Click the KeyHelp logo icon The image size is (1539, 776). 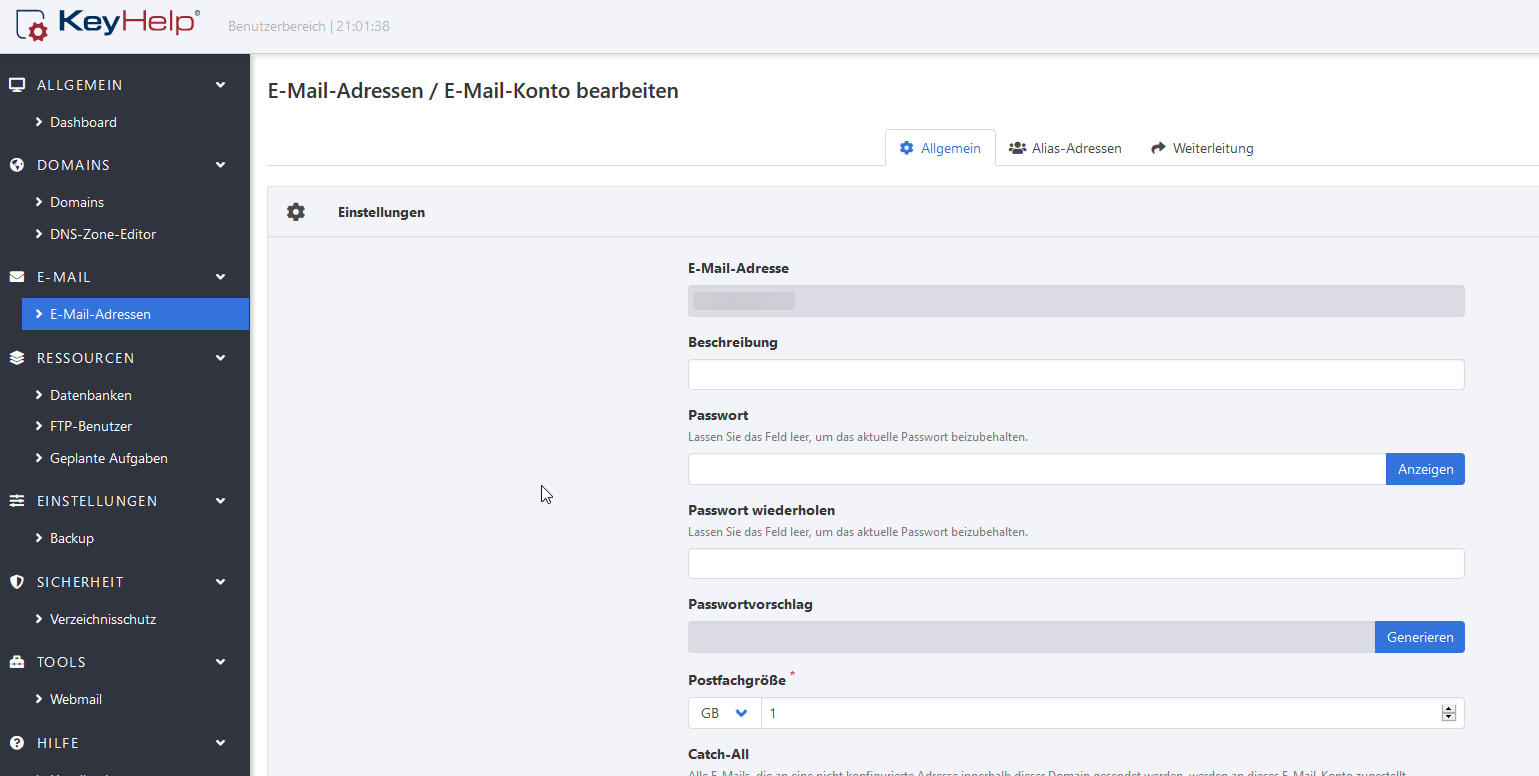pos(31,25)
